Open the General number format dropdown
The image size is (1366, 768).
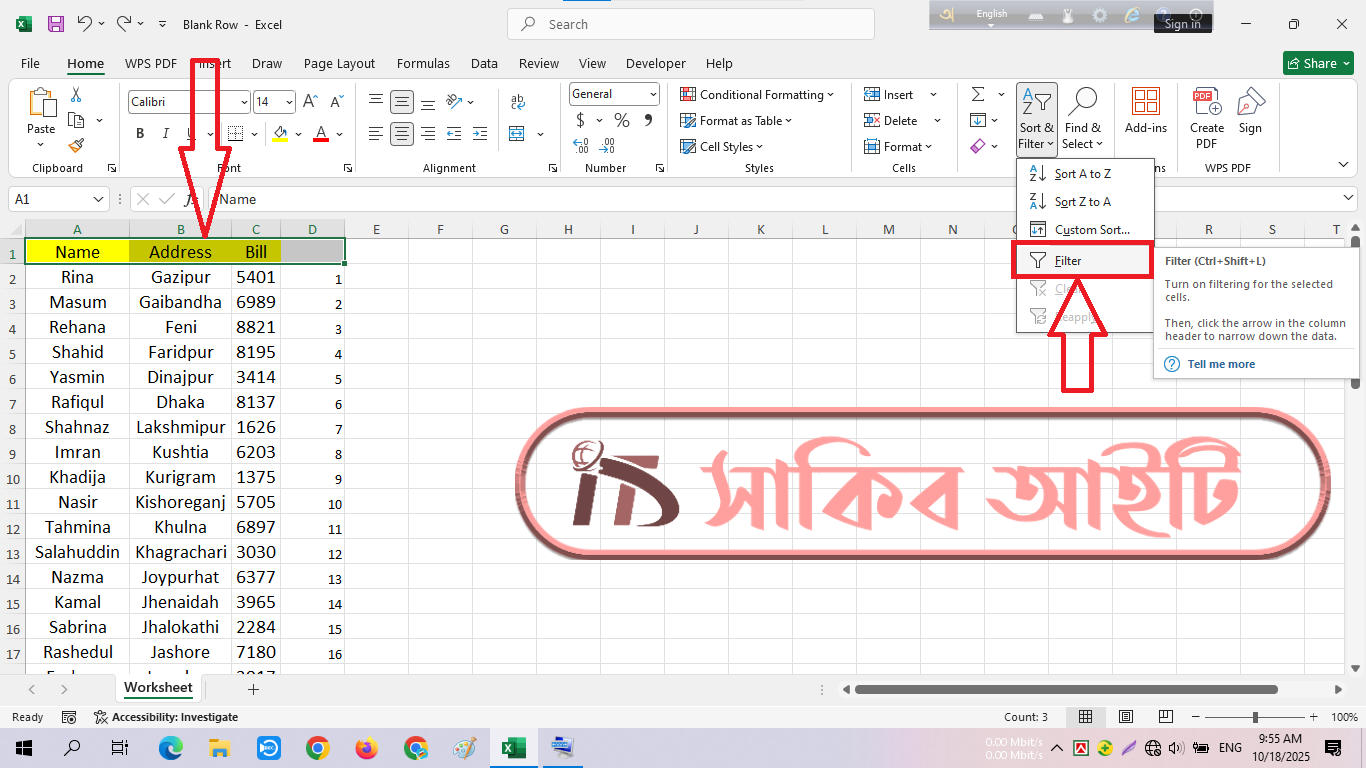coord(653,94)
